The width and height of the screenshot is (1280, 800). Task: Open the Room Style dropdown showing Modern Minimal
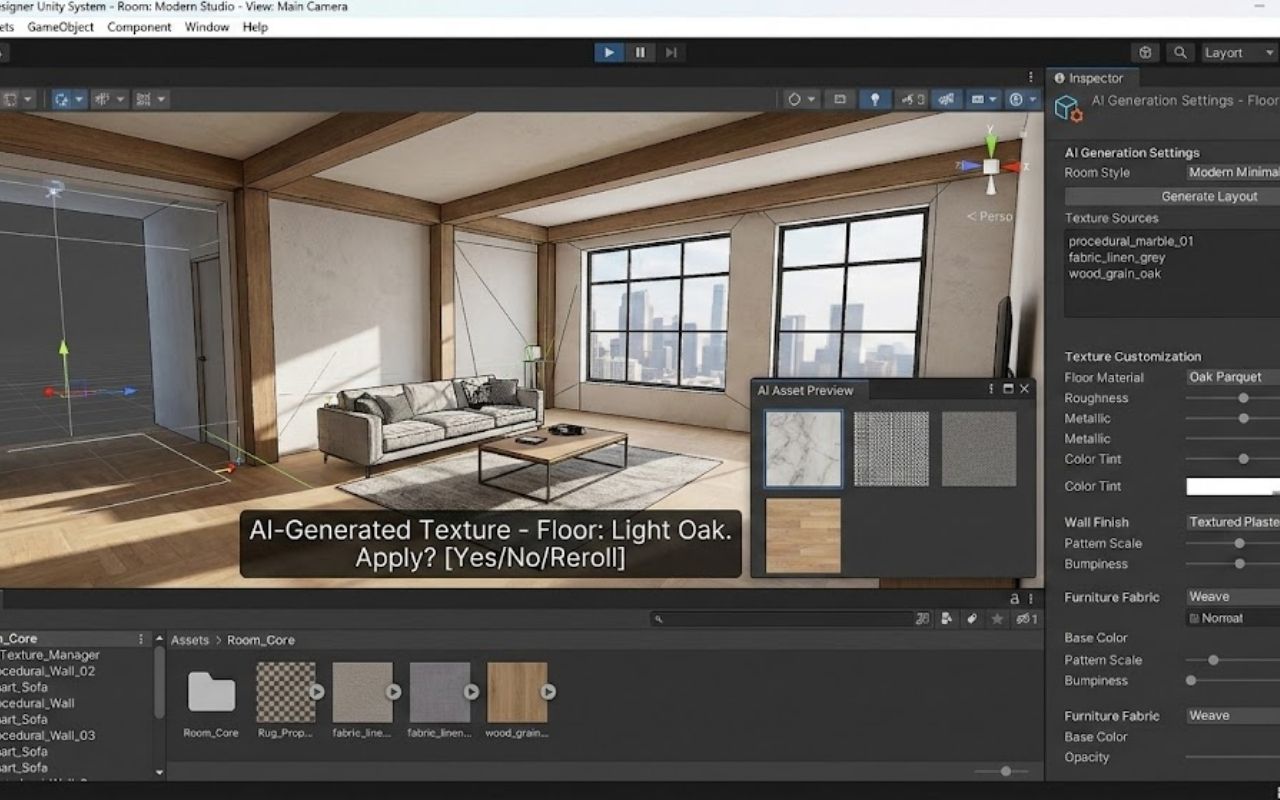click(1233, 172)
